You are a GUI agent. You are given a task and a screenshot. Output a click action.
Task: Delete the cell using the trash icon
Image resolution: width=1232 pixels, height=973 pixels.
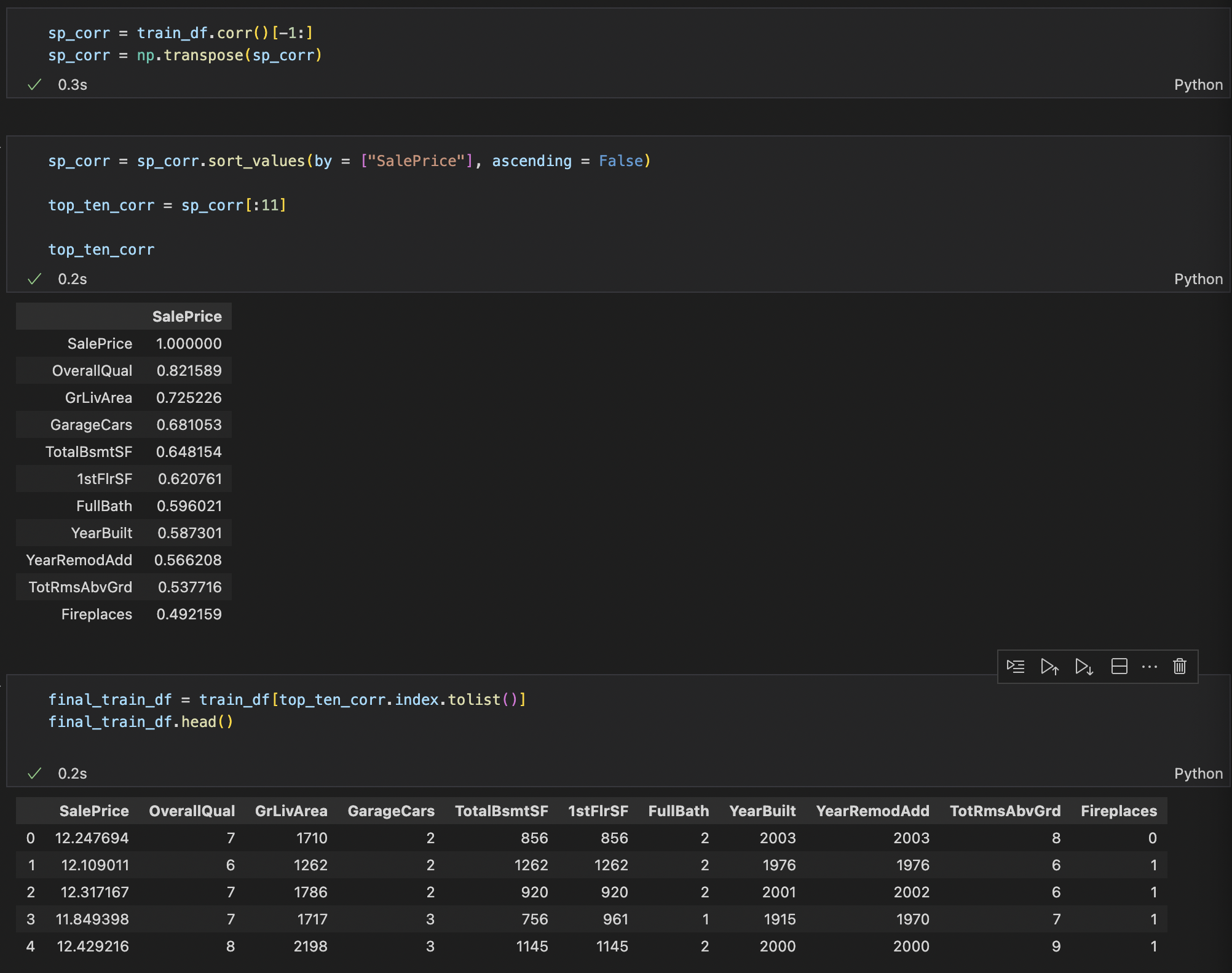pyautogui.click(x=1179, y=666)
